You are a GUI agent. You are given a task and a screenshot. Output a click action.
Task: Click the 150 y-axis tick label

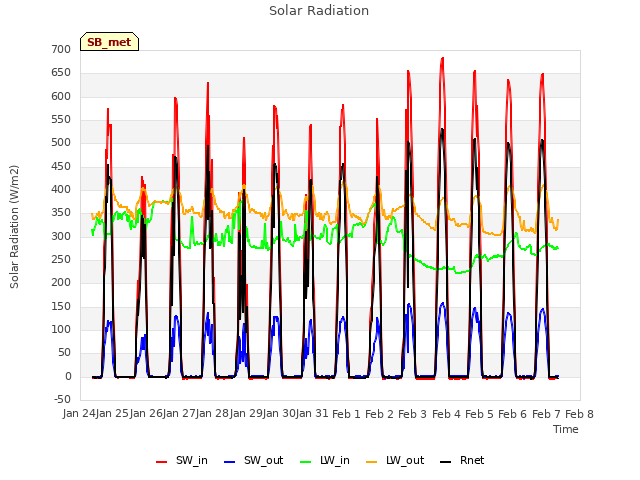coord(61,306)
